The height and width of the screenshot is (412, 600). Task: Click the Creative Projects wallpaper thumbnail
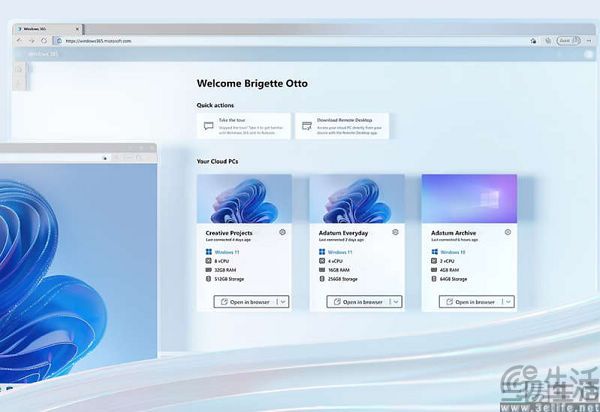coord(244,198)
